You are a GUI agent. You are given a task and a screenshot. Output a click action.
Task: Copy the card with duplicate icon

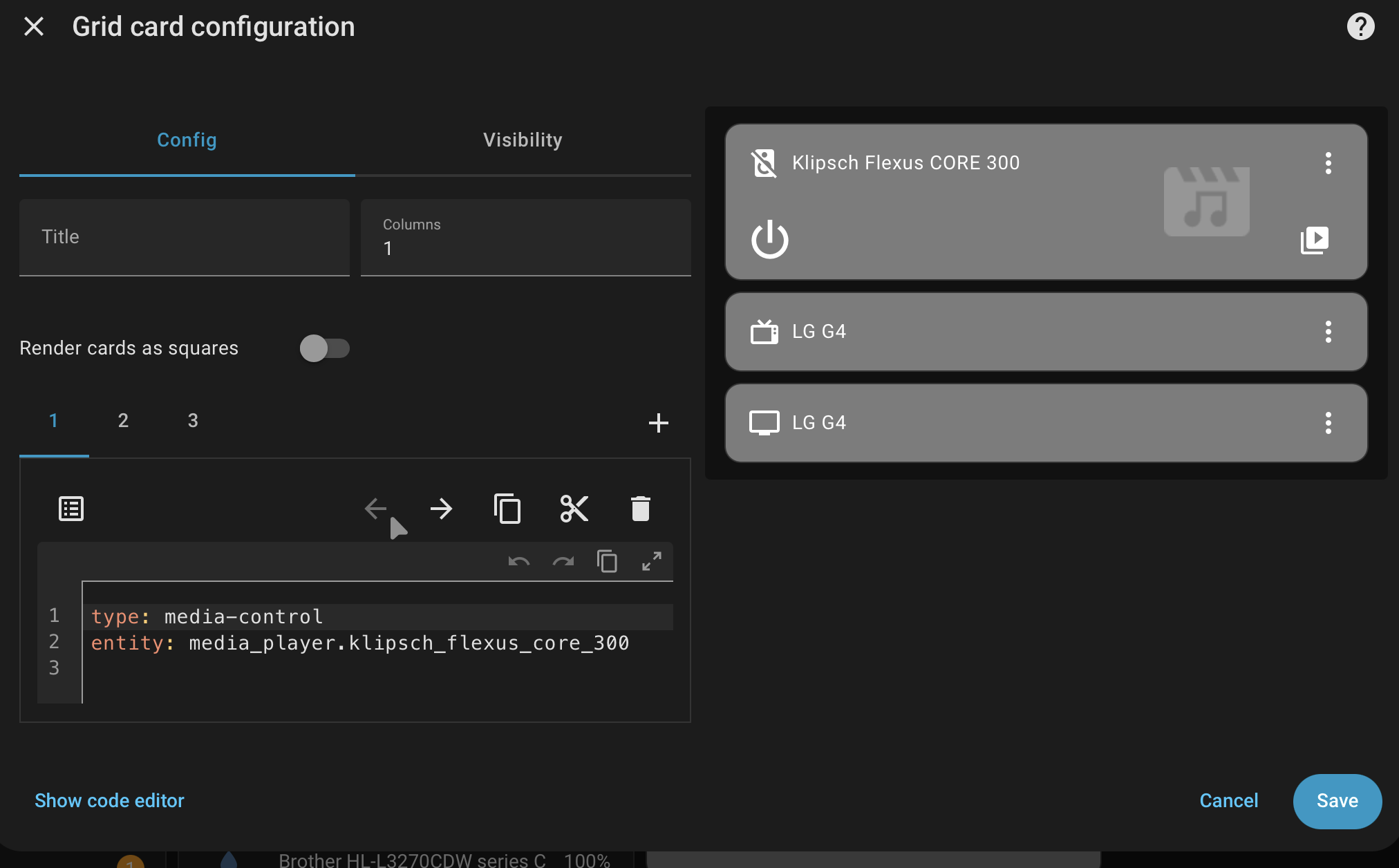click(x=507, y=509)
